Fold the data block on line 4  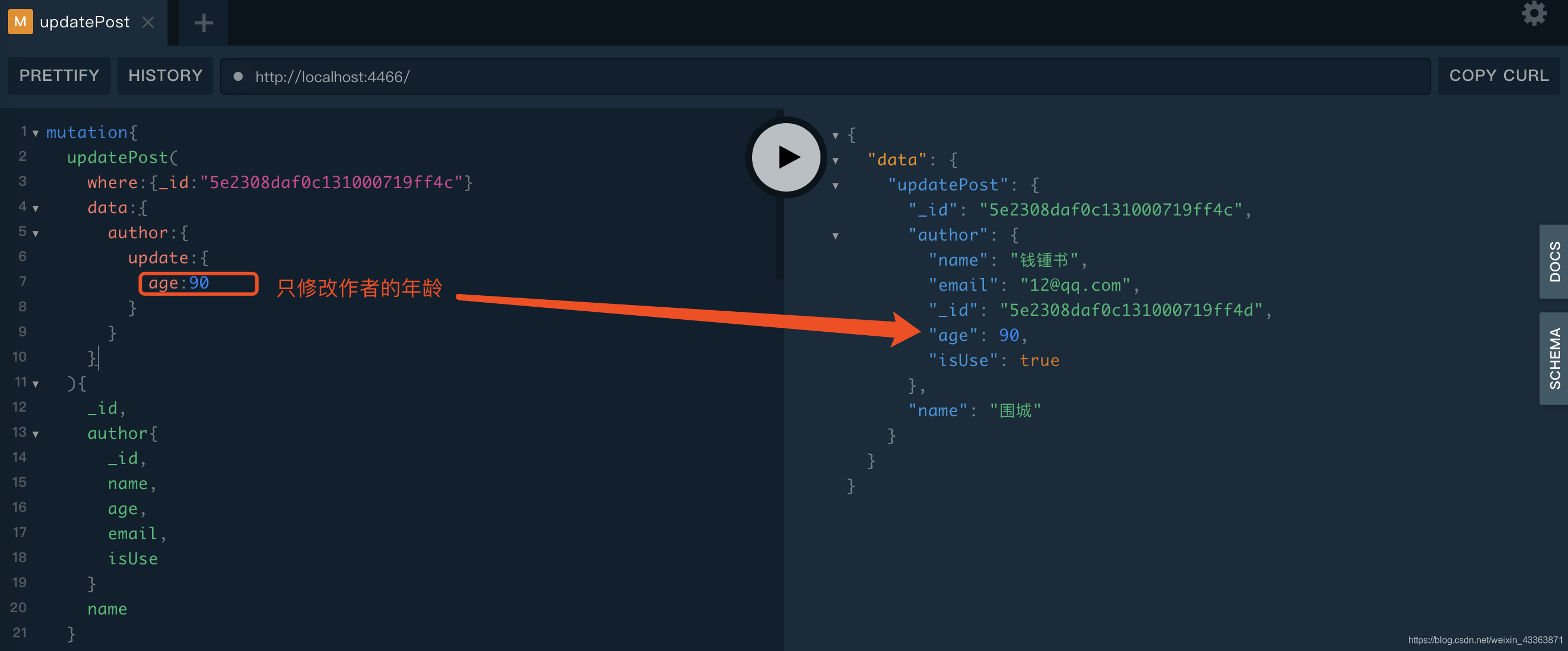tap(36, 209)
